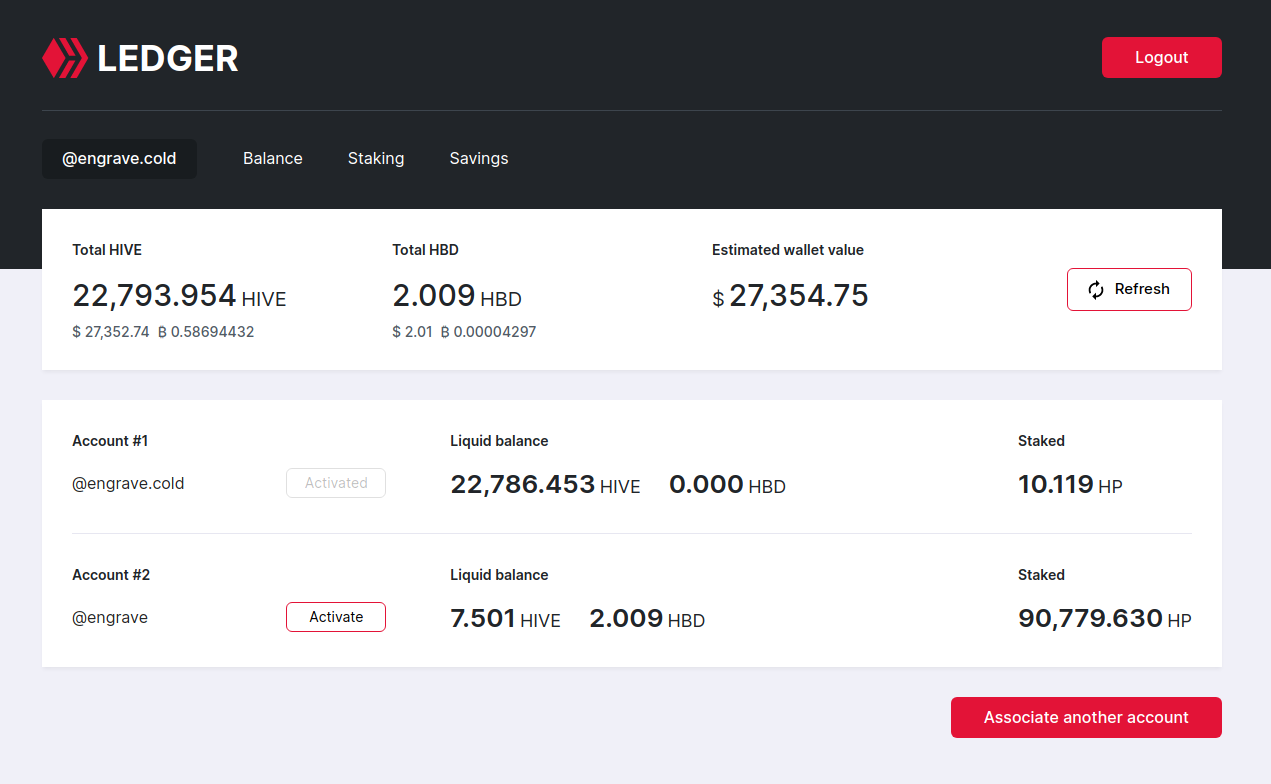Click the Total HIVE label

point(107,250)
